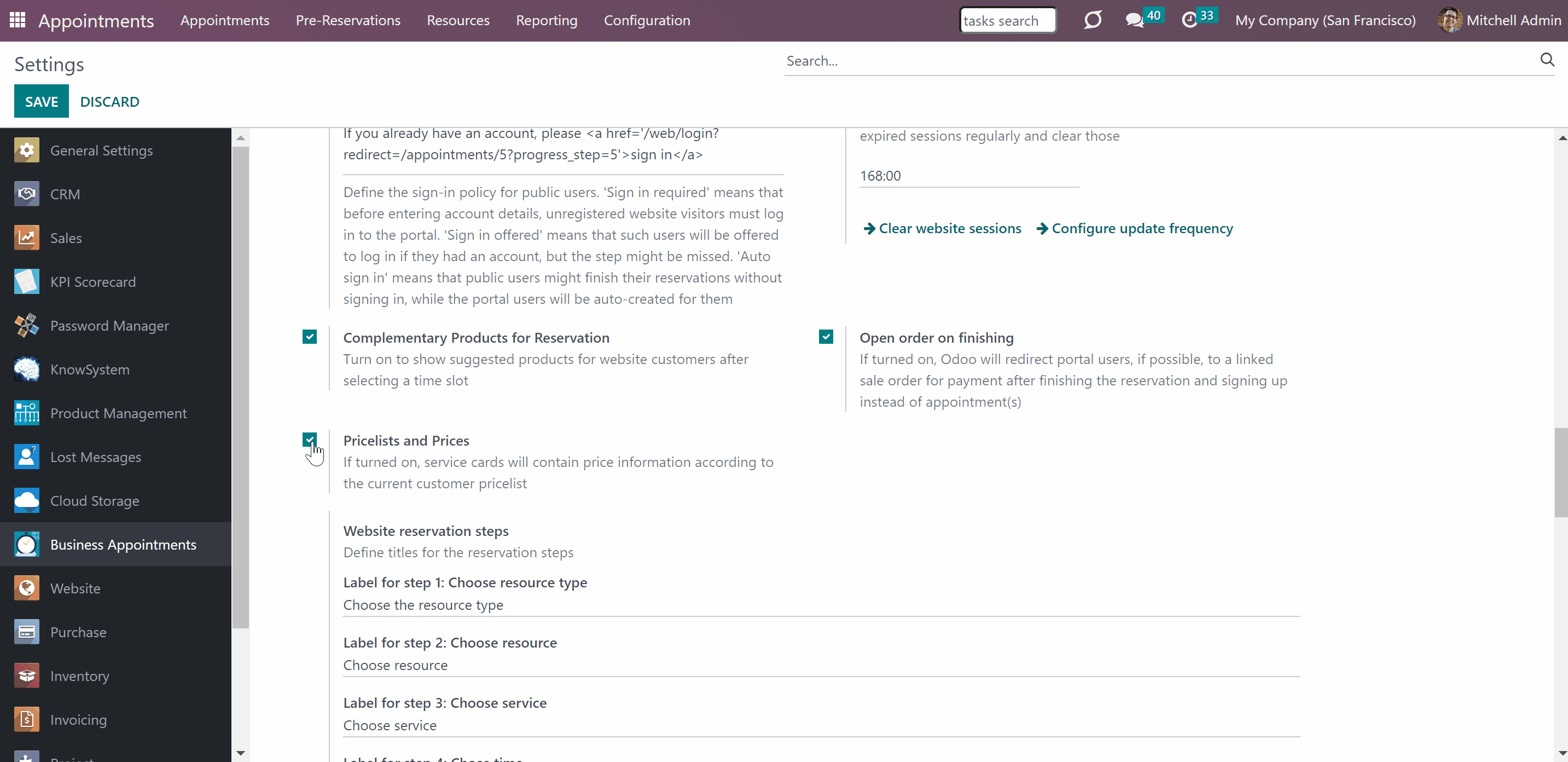Open conversations chat icon with 40 badge

(1134, 20)
